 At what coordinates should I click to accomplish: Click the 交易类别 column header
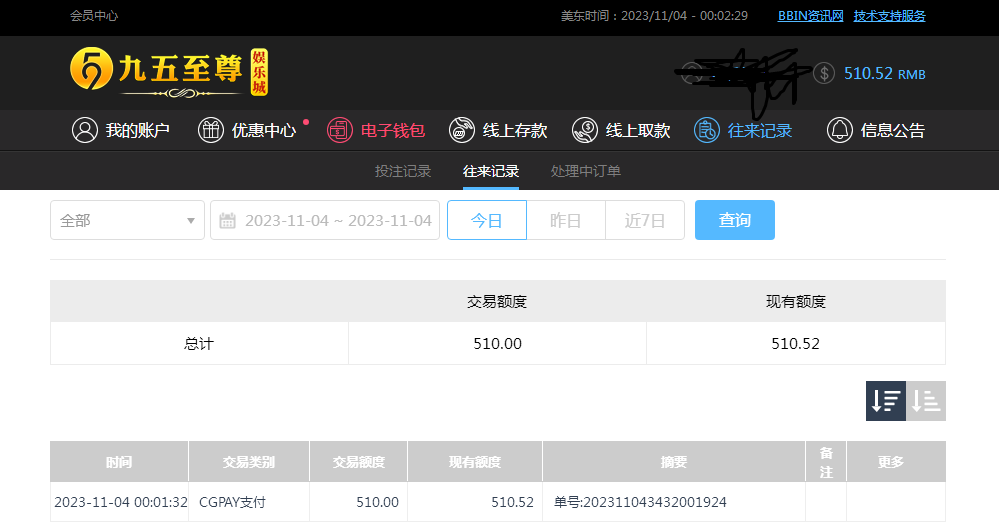coord(248,462)
